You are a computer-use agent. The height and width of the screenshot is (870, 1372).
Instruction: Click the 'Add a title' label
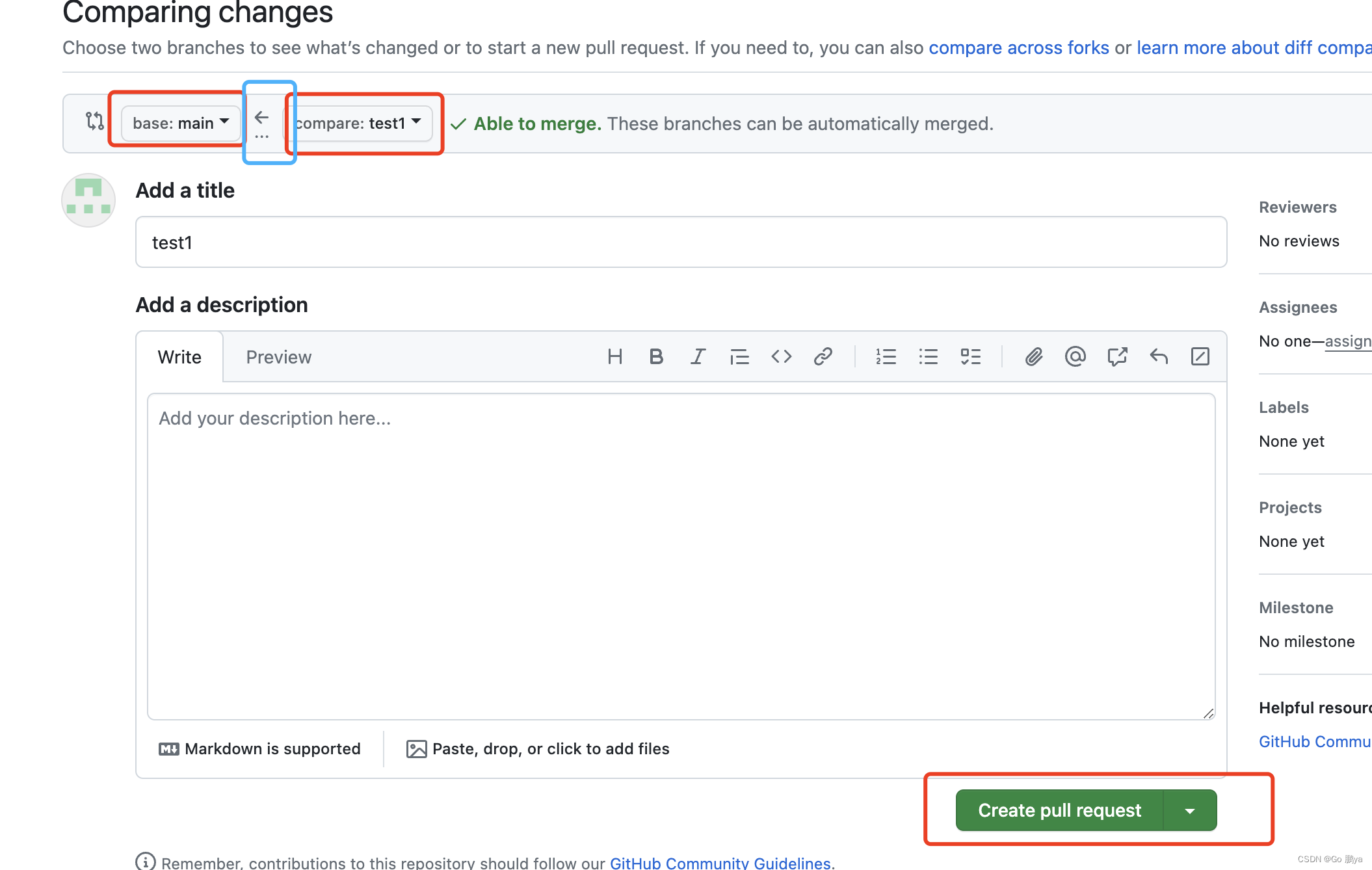[185, 191]
